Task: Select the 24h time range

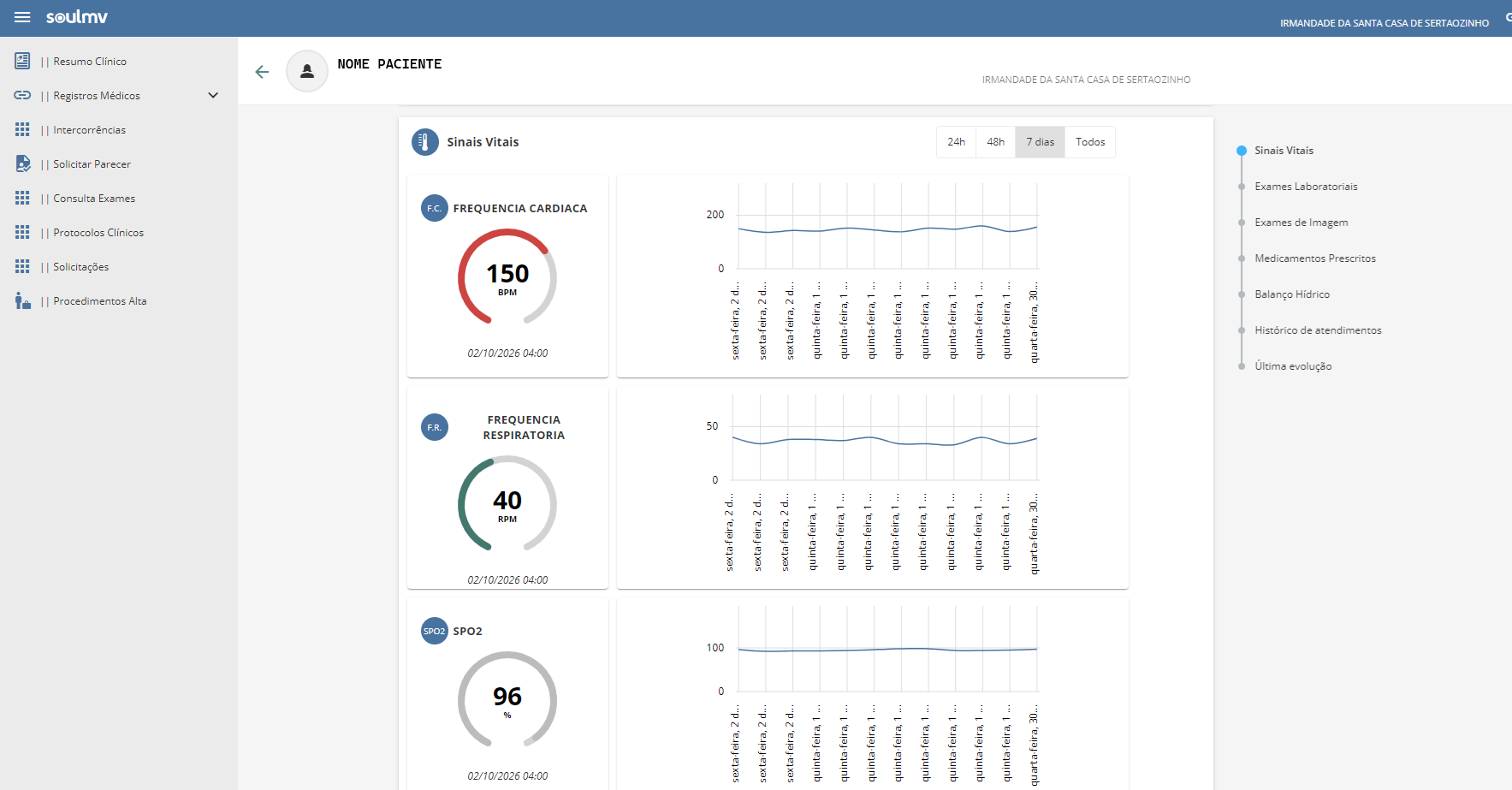Action: pos(957,142)
